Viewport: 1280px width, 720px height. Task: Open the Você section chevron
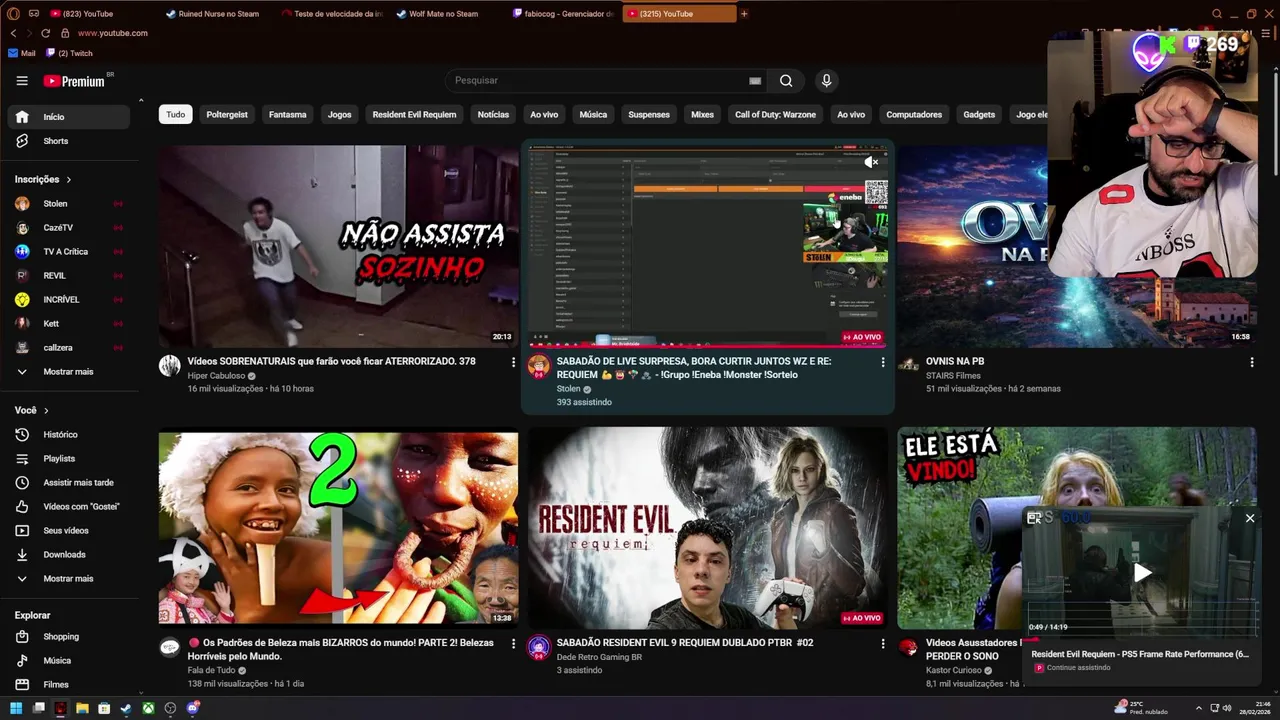coord(46,411)
